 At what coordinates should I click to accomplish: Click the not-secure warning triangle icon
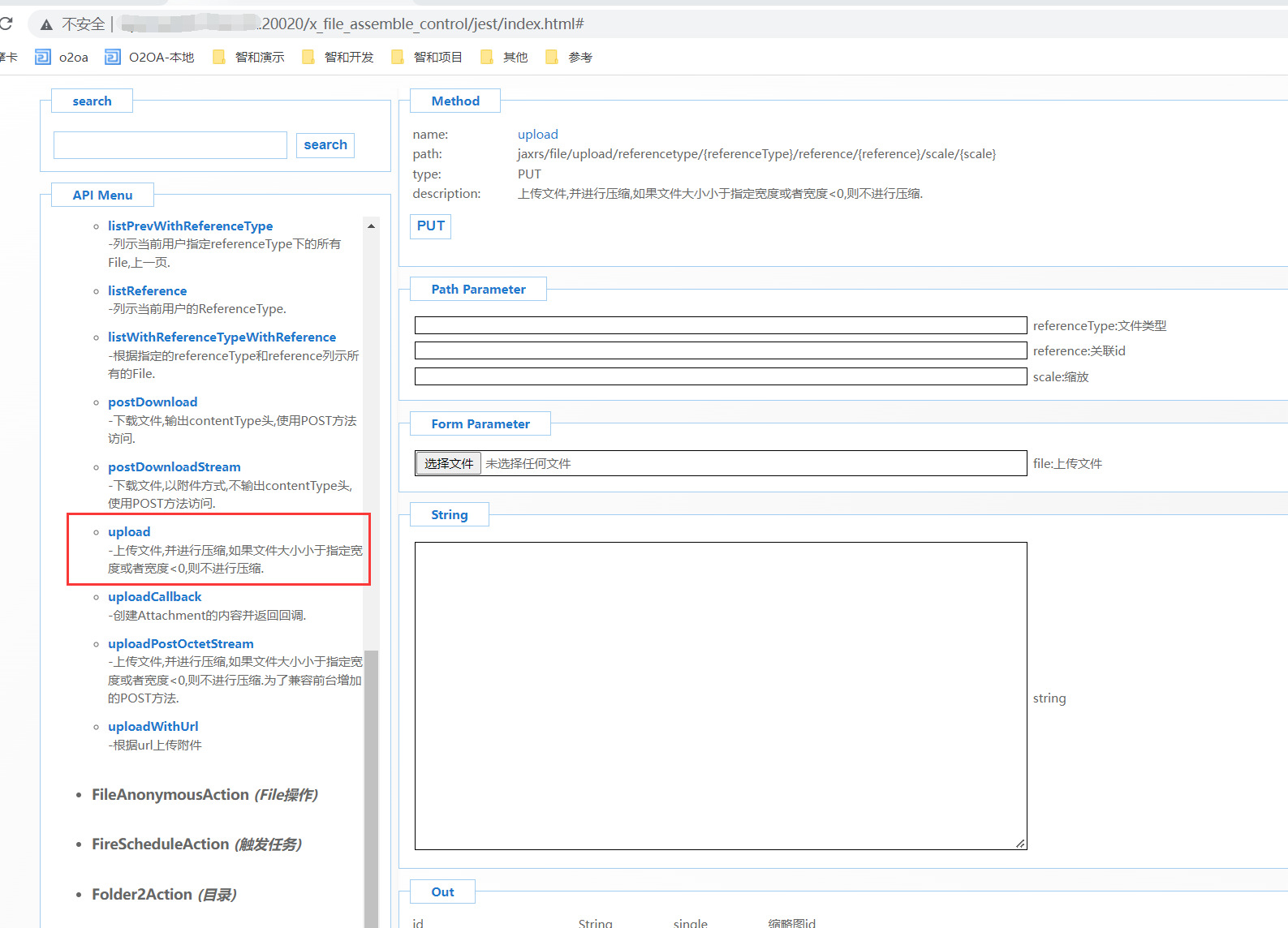(x=46, y=24)
